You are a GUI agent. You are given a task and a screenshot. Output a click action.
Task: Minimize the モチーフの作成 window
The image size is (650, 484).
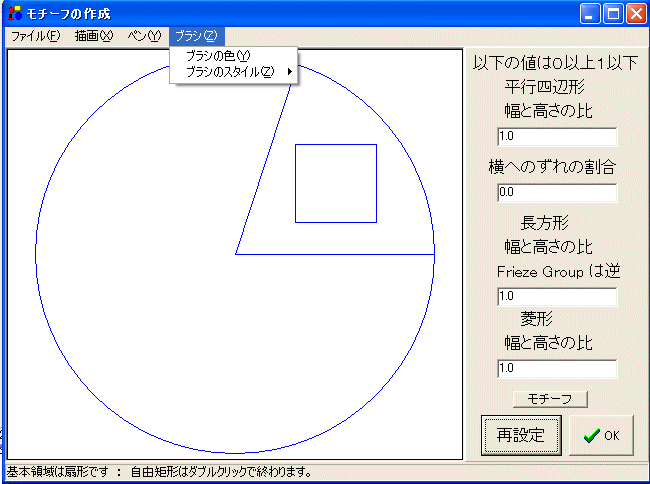(589, 14)
